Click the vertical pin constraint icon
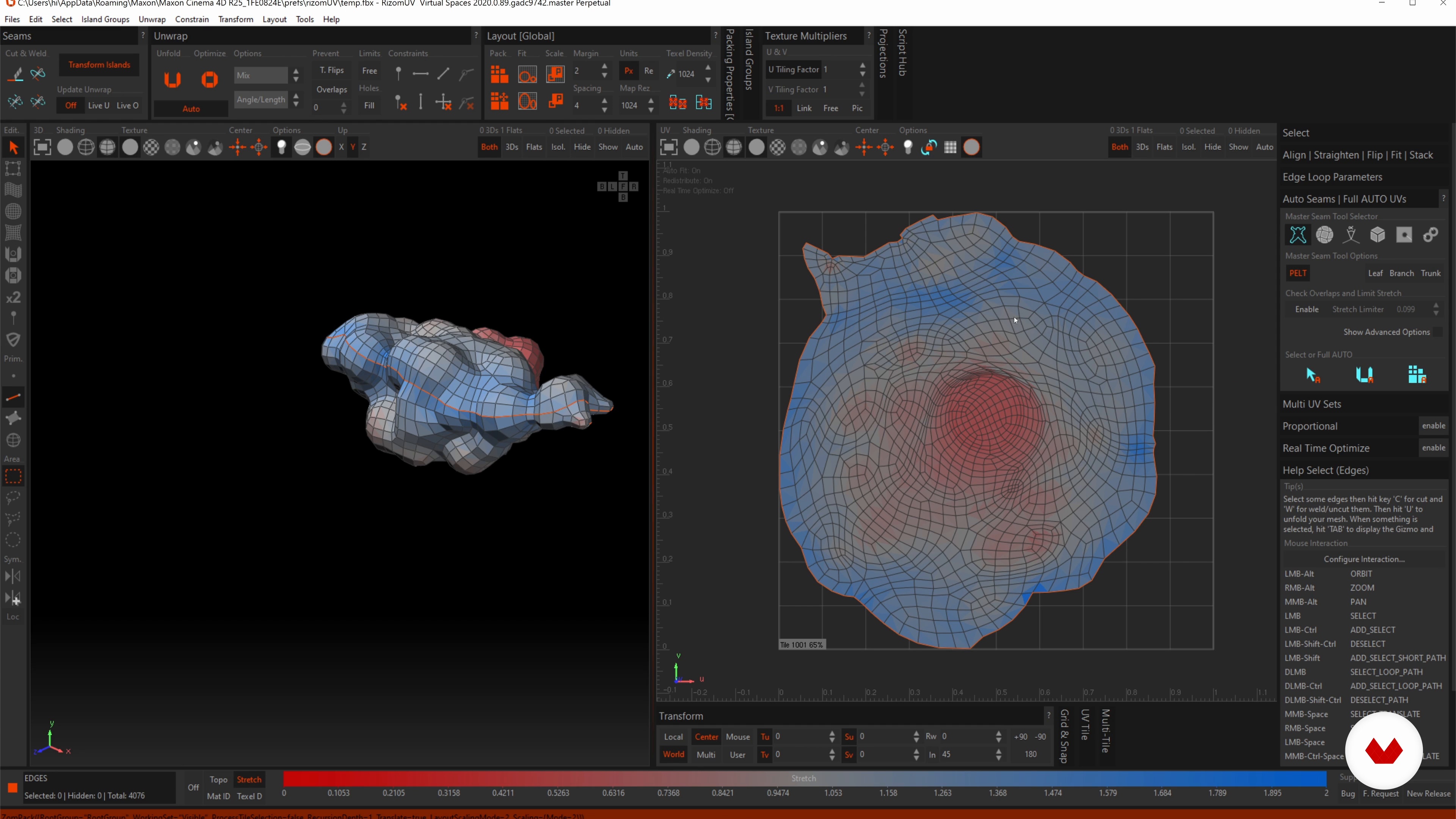Viewport: 1456px width, 819px height. (399, 74)
